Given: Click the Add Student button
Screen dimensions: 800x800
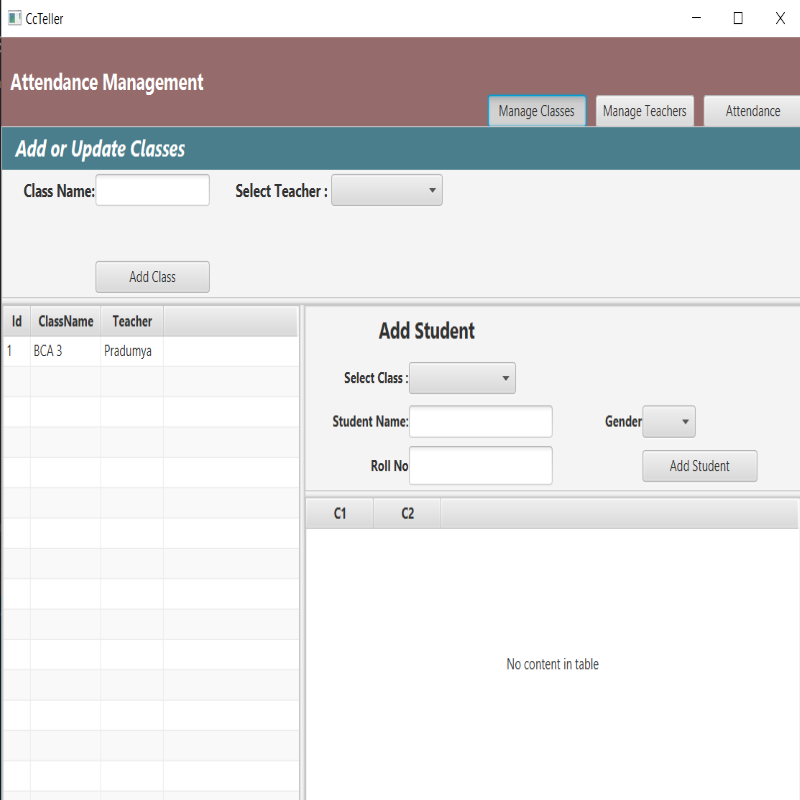Looking at the screenshot, I should pyautogui.click(x=699, y=466).
